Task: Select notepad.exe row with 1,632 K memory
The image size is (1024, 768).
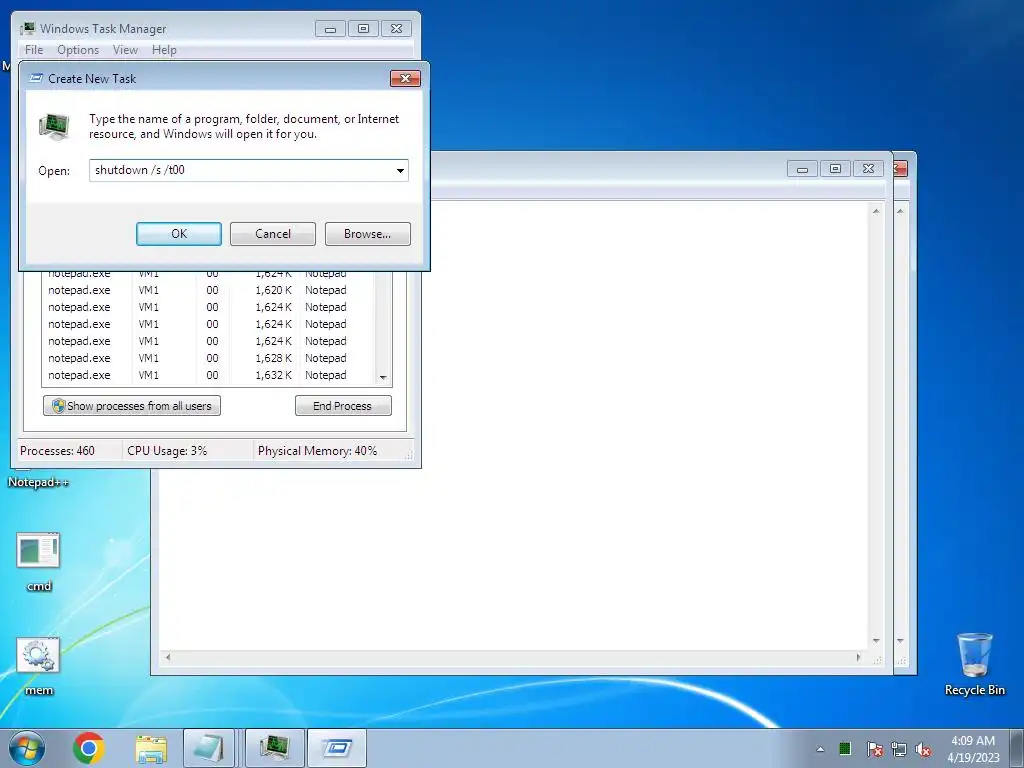Action: pos(208,375)
